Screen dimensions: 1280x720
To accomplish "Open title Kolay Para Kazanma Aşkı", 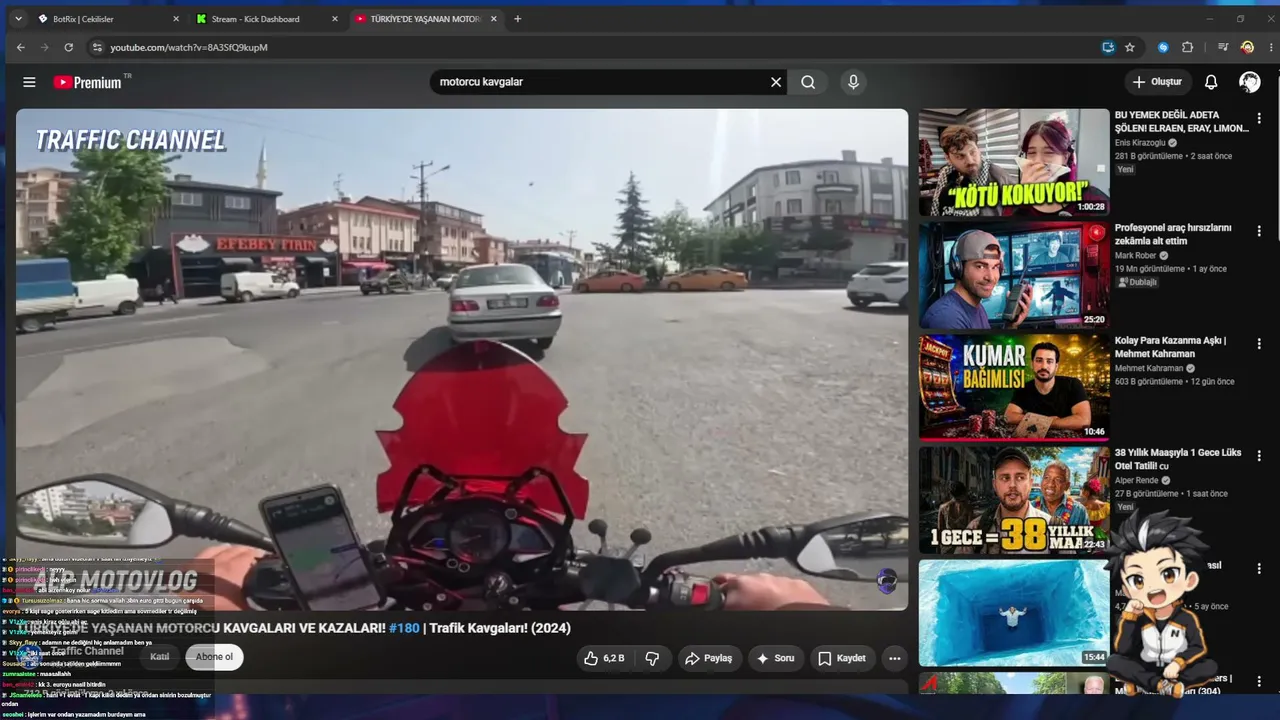I will [1170, 347].
